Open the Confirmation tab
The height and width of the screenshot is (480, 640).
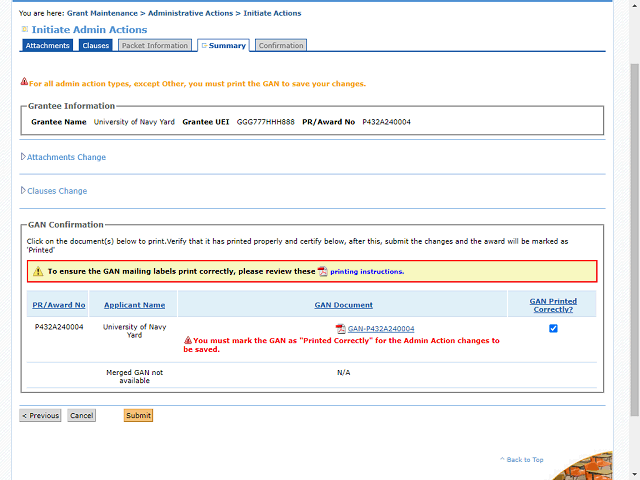pyautogui.click(x=281, y=45)
